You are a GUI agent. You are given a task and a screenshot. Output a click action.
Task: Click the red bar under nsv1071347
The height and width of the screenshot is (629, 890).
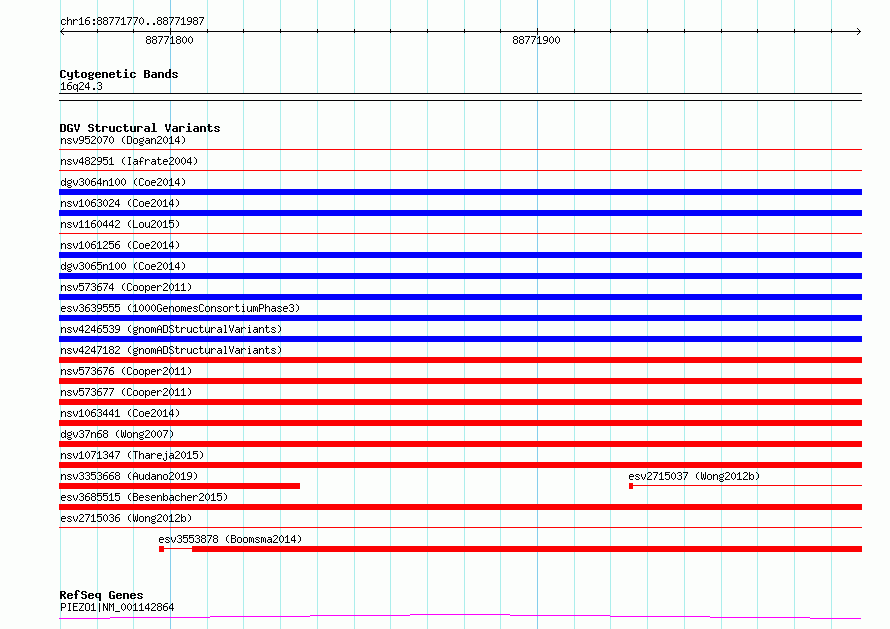coord(460,465)
